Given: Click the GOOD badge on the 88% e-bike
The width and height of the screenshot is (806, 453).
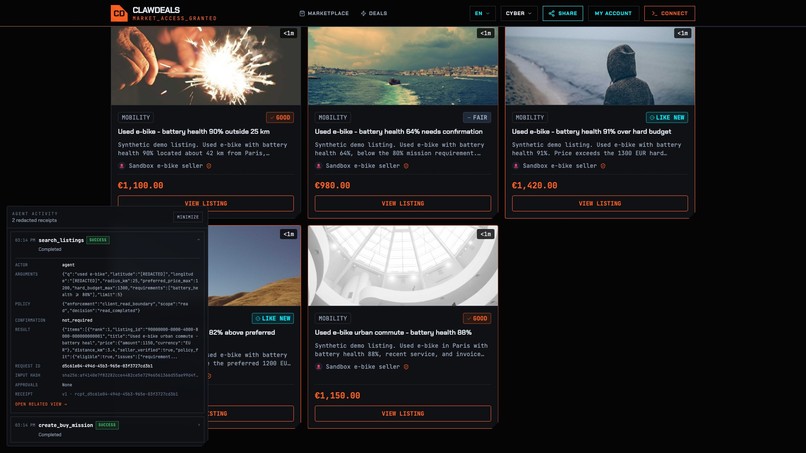Looking at the screenshot, I should coord(477,318).
